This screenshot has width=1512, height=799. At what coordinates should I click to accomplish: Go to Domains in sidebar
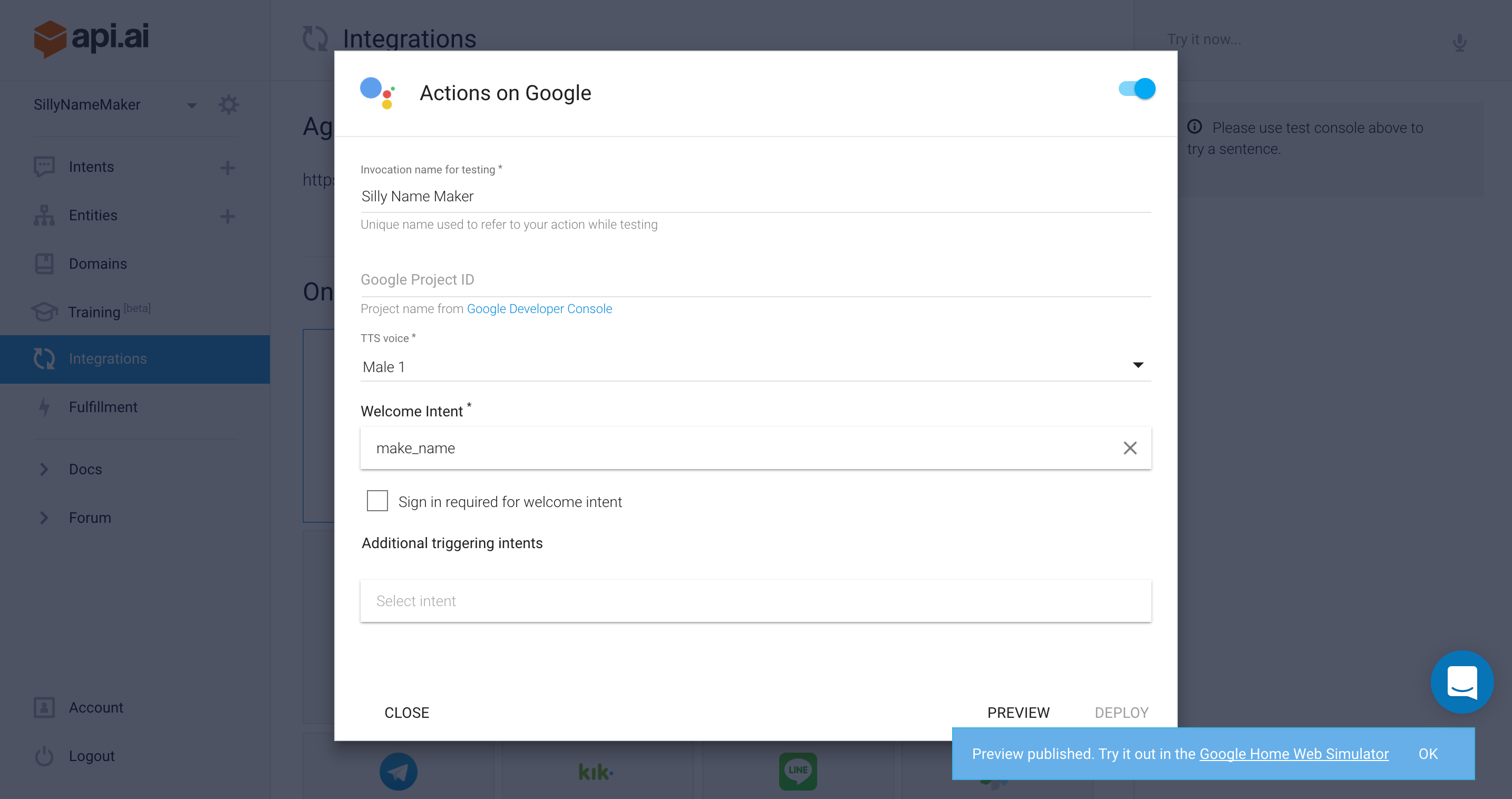[98, 264]
